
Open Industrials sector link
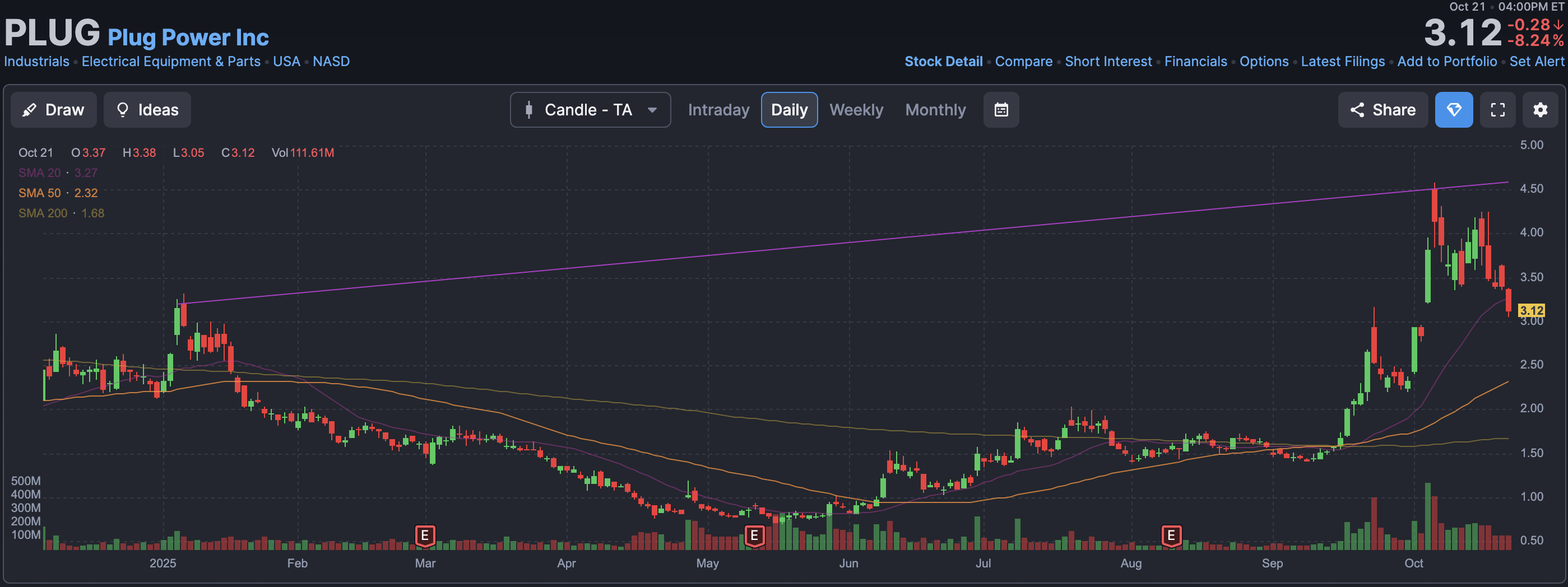(36, 62)
